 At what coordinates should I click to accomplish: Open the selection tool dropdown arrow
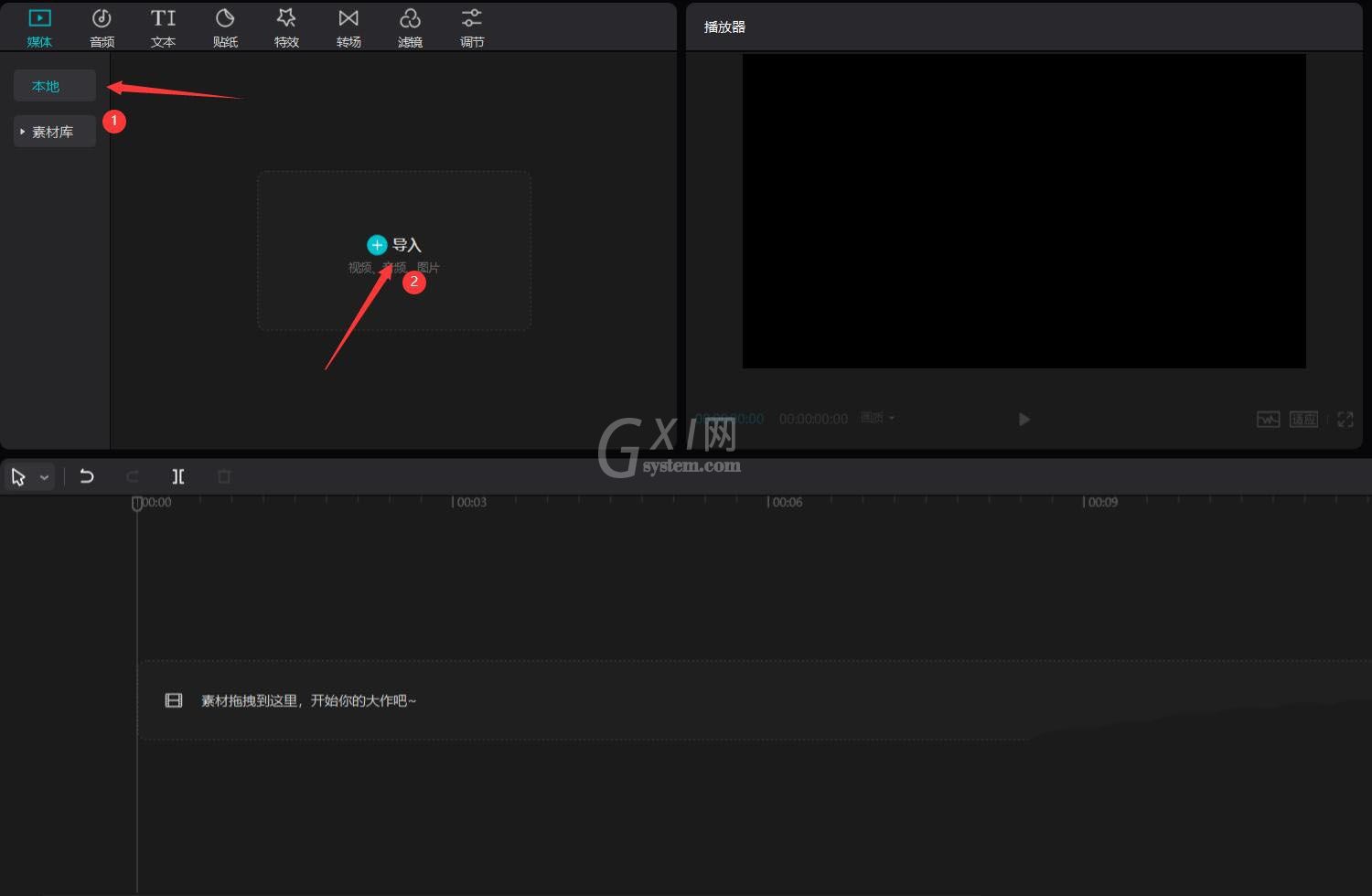click(x=44, y=477)
